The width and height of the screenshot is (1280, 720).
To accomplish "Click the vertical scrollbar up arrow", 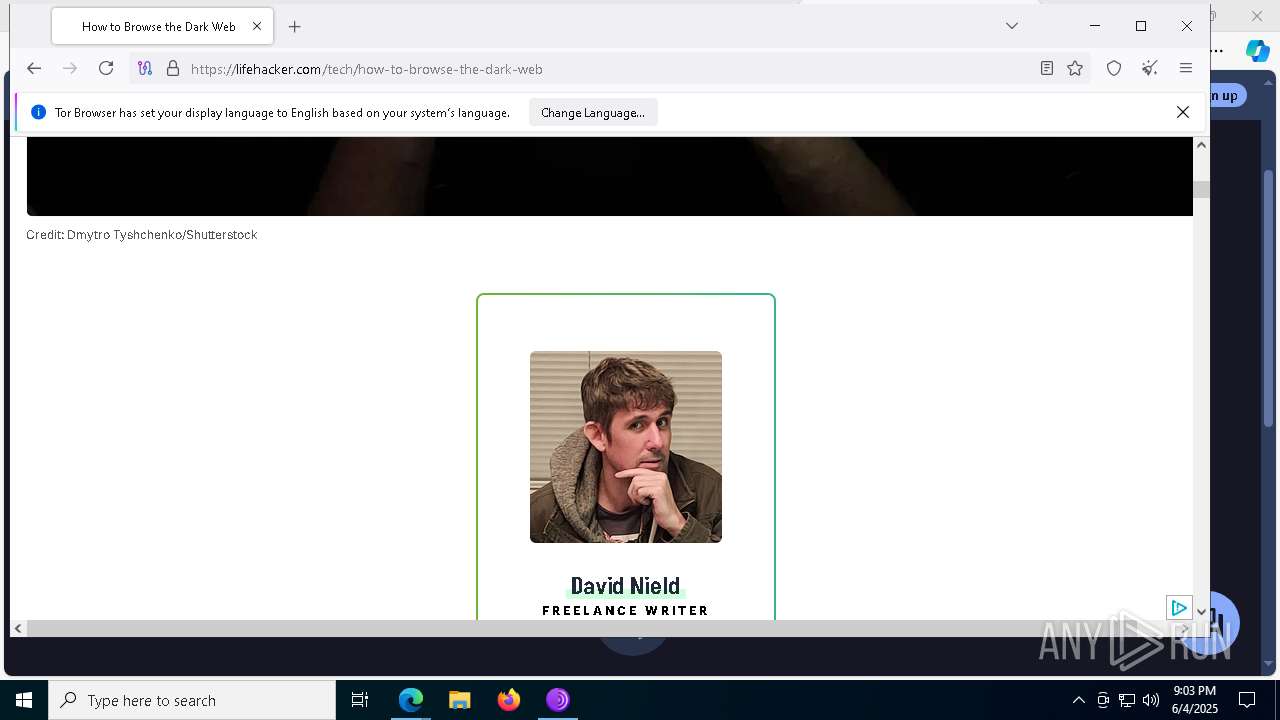I will [x=1201, y=145].
